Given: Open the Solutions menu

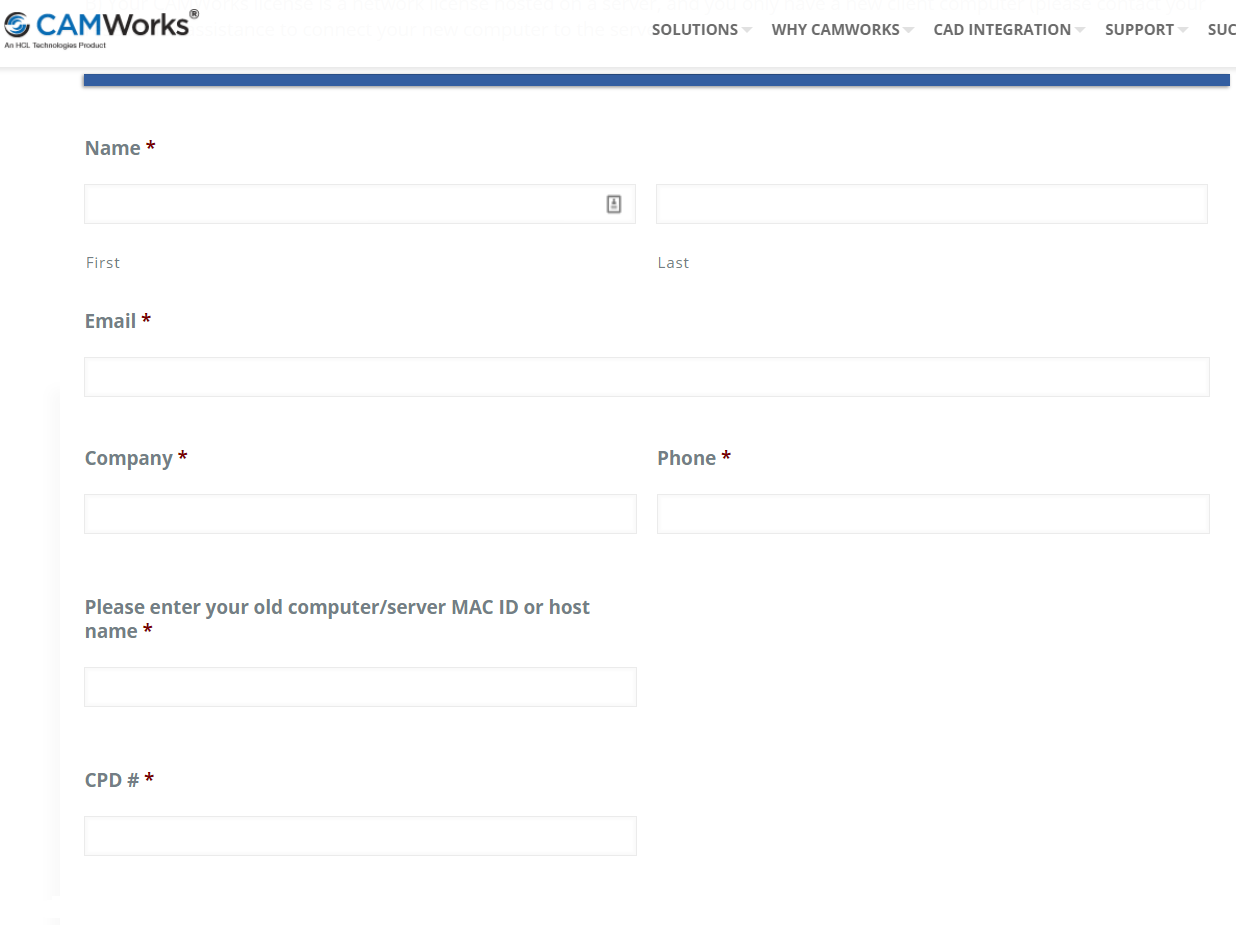Looking at the screenshot, I should [695, 30].
